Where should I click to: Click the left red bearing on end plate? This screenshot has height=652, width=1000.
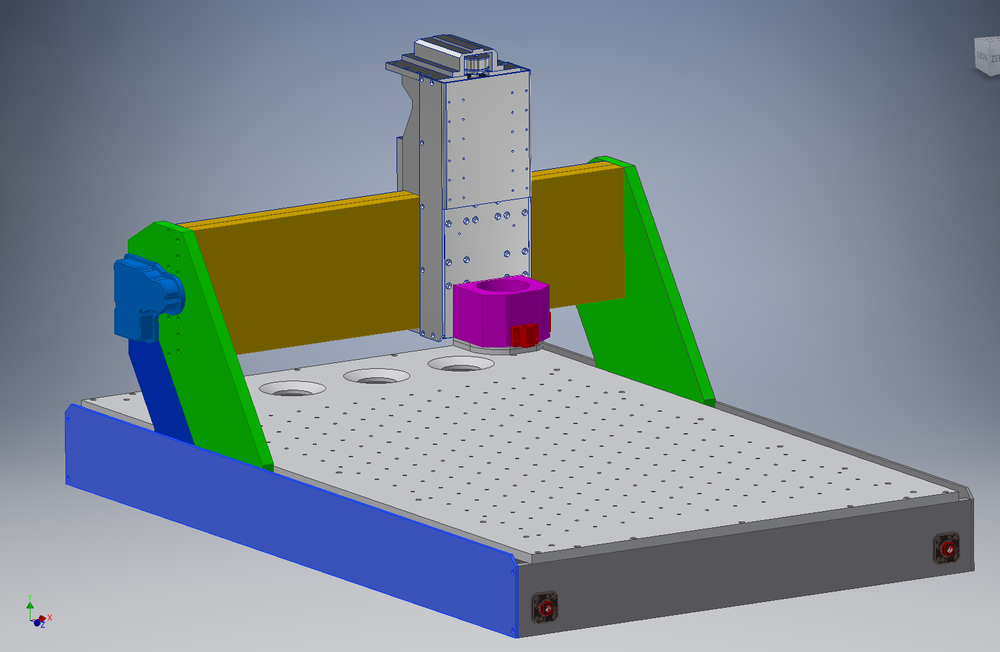pos(544,607)
